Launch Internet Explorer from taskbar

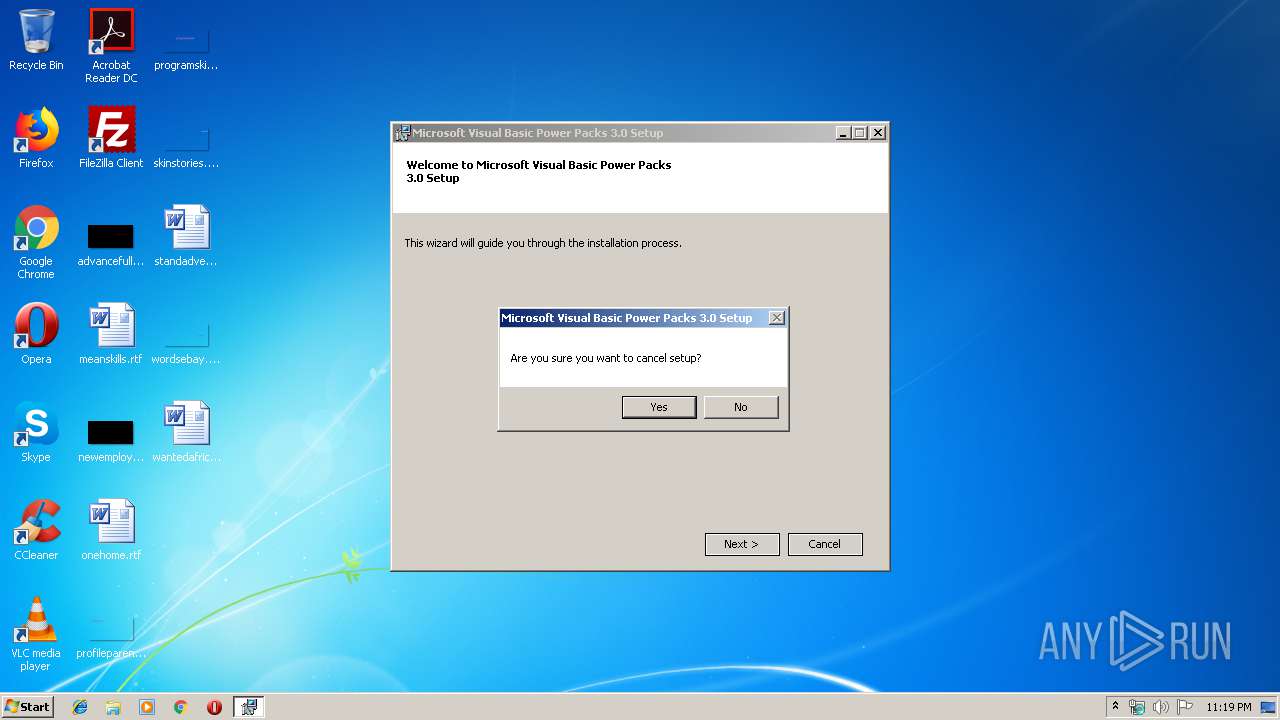coord(80,707)
